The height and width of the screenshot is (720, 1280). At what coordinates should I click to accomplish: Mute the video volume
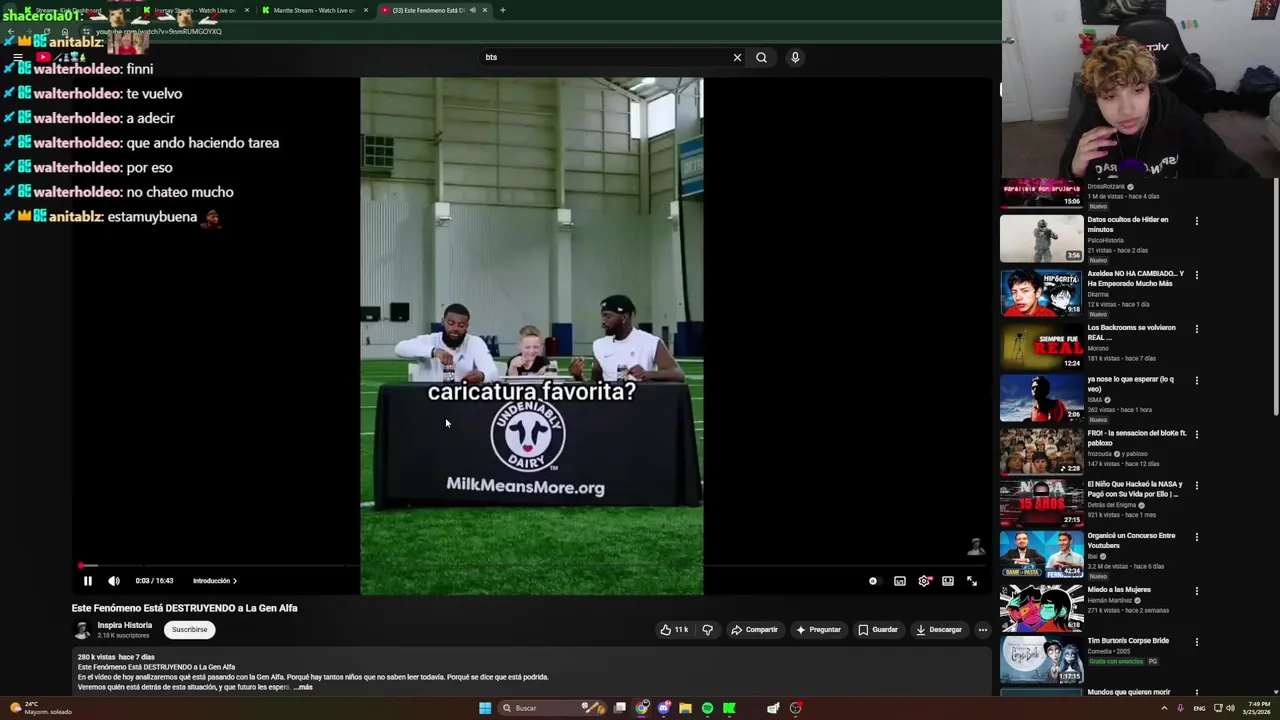click(x=114, y=581)
